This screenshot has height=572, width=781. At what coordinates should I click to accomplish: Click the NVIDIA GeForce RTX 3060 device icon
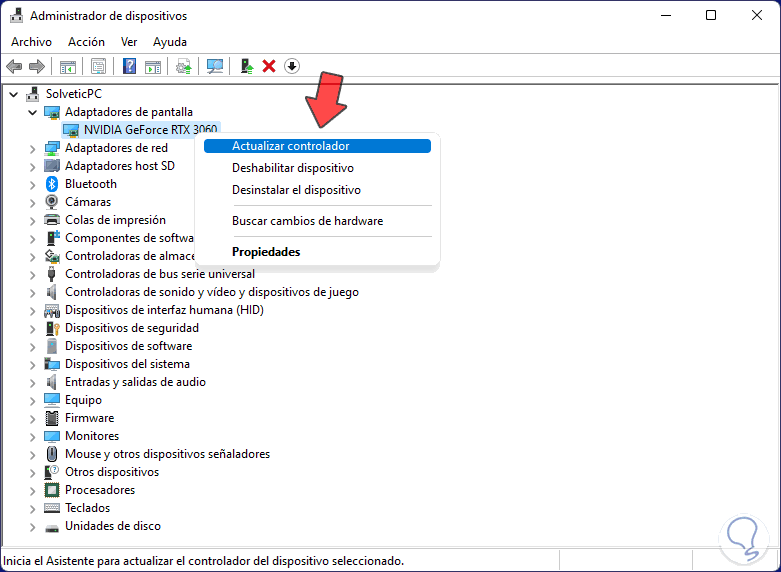pos(71,130)
